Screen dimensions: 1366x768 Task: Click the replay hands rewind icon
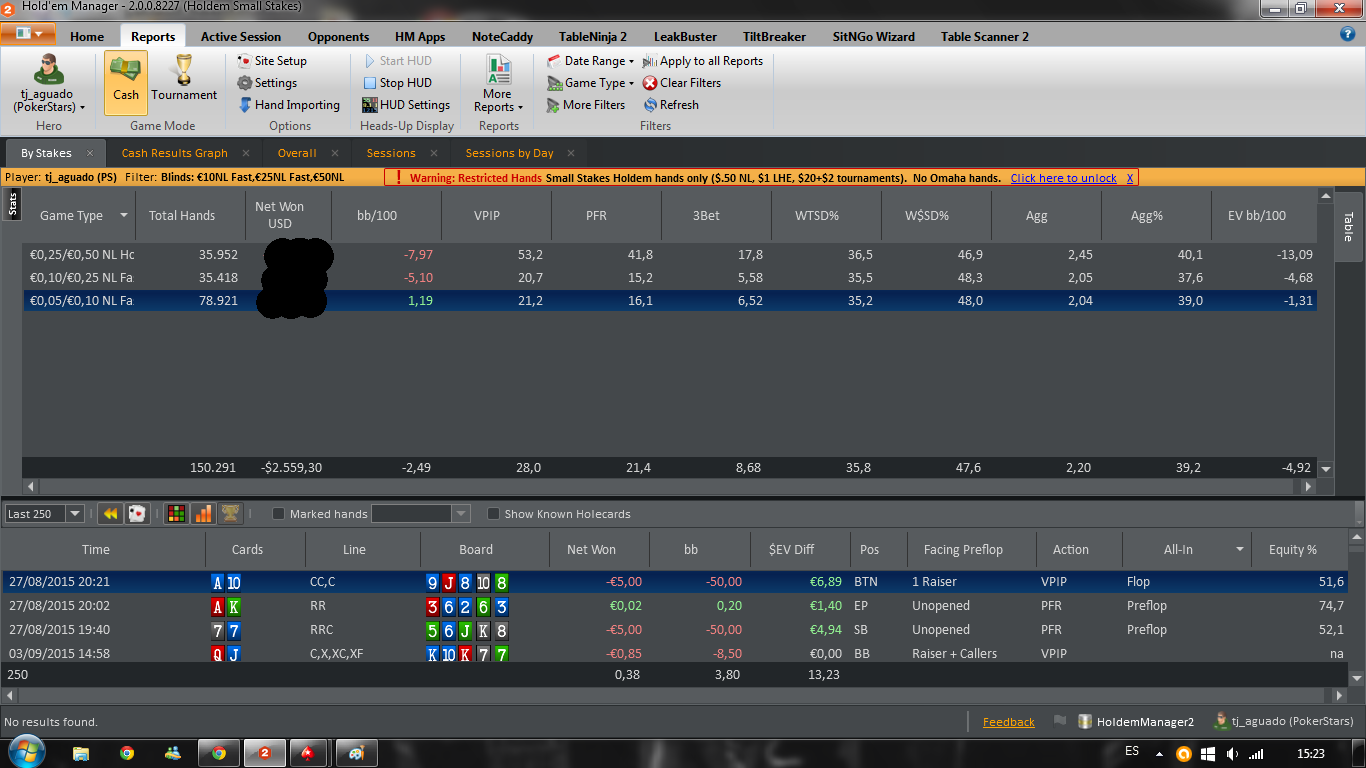coord(111,514)
